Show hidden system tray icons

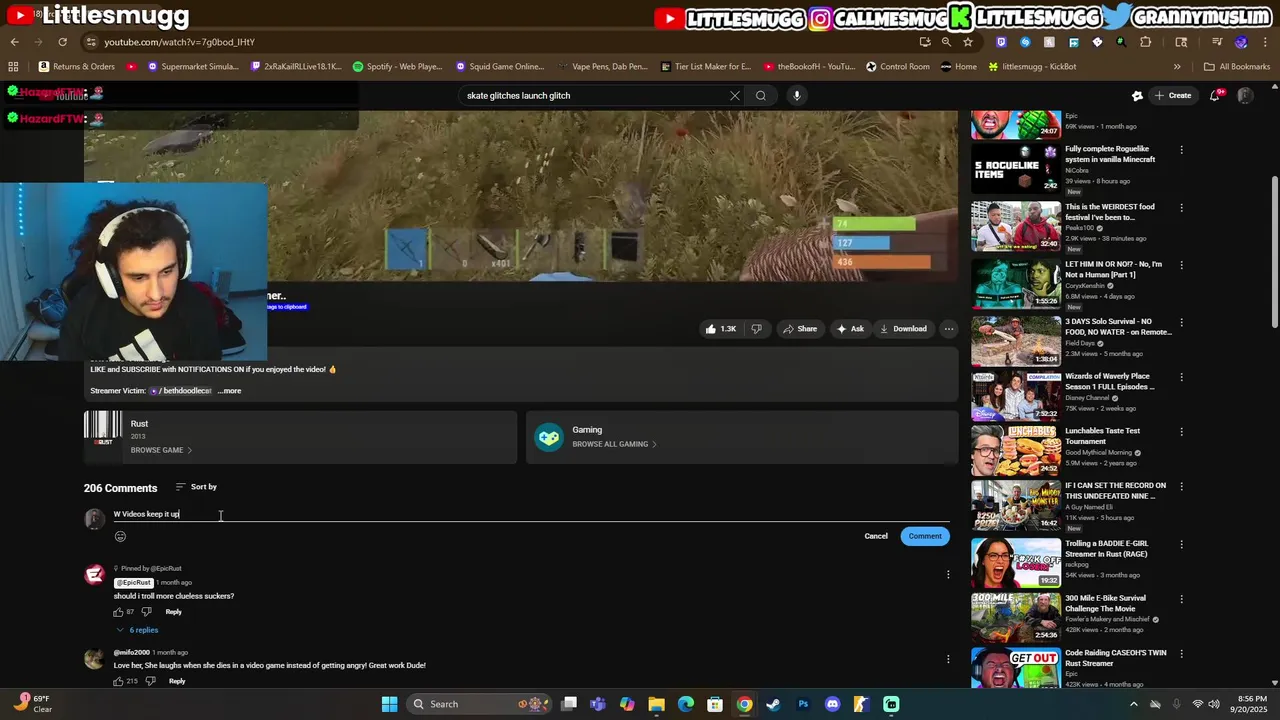[1132, 704]
